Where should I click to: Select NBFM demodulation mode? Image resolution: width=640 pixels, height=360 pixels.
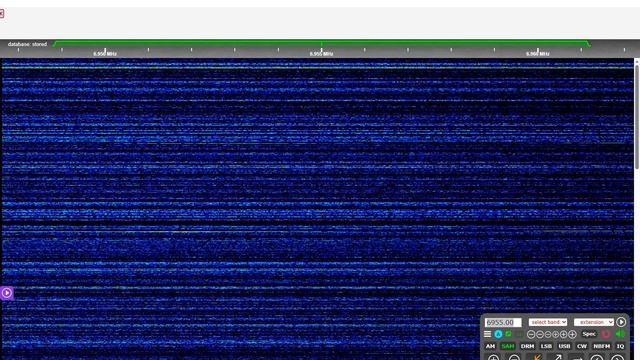[x=602, y=346]
